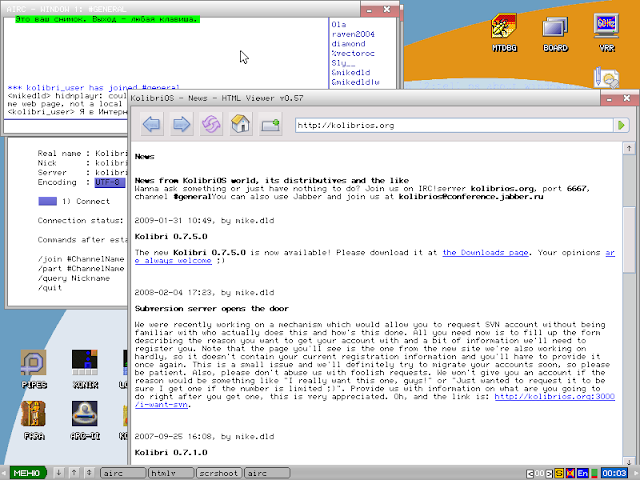Click the '/query Nickname' command text

click(74, 278)
